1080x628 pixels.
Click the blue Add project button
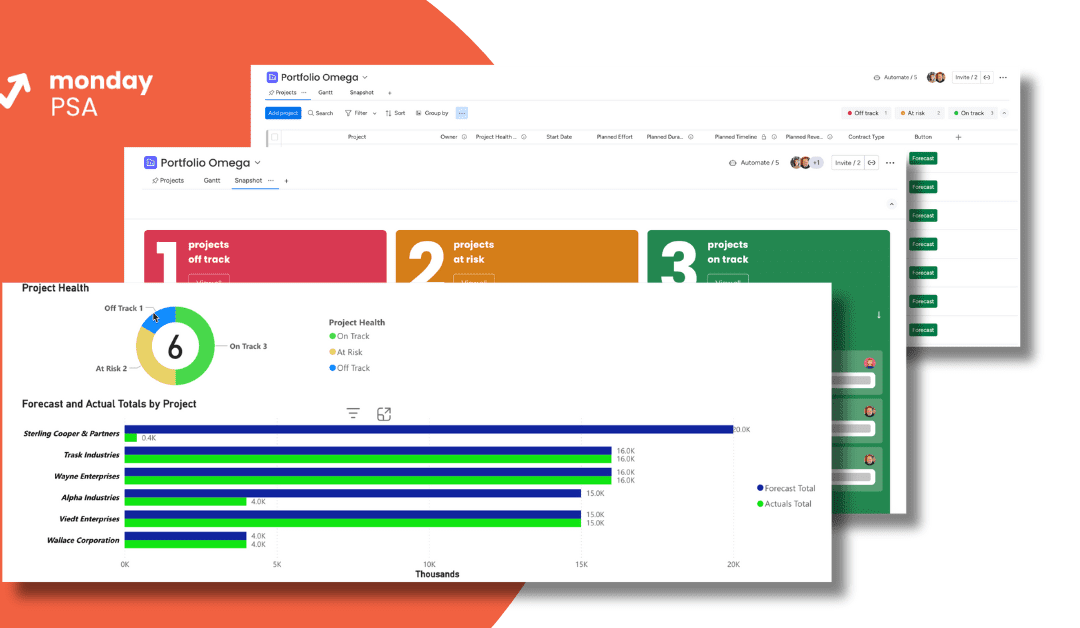283,113
